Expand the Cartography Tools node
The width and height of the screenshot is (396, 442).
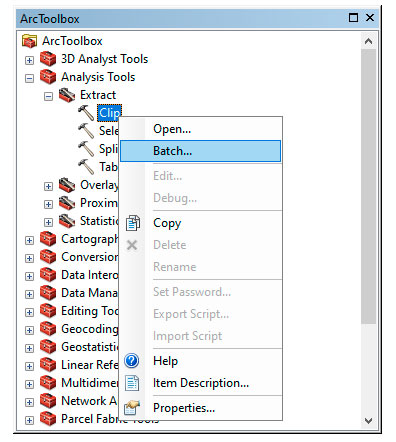(x=29, y=240)
